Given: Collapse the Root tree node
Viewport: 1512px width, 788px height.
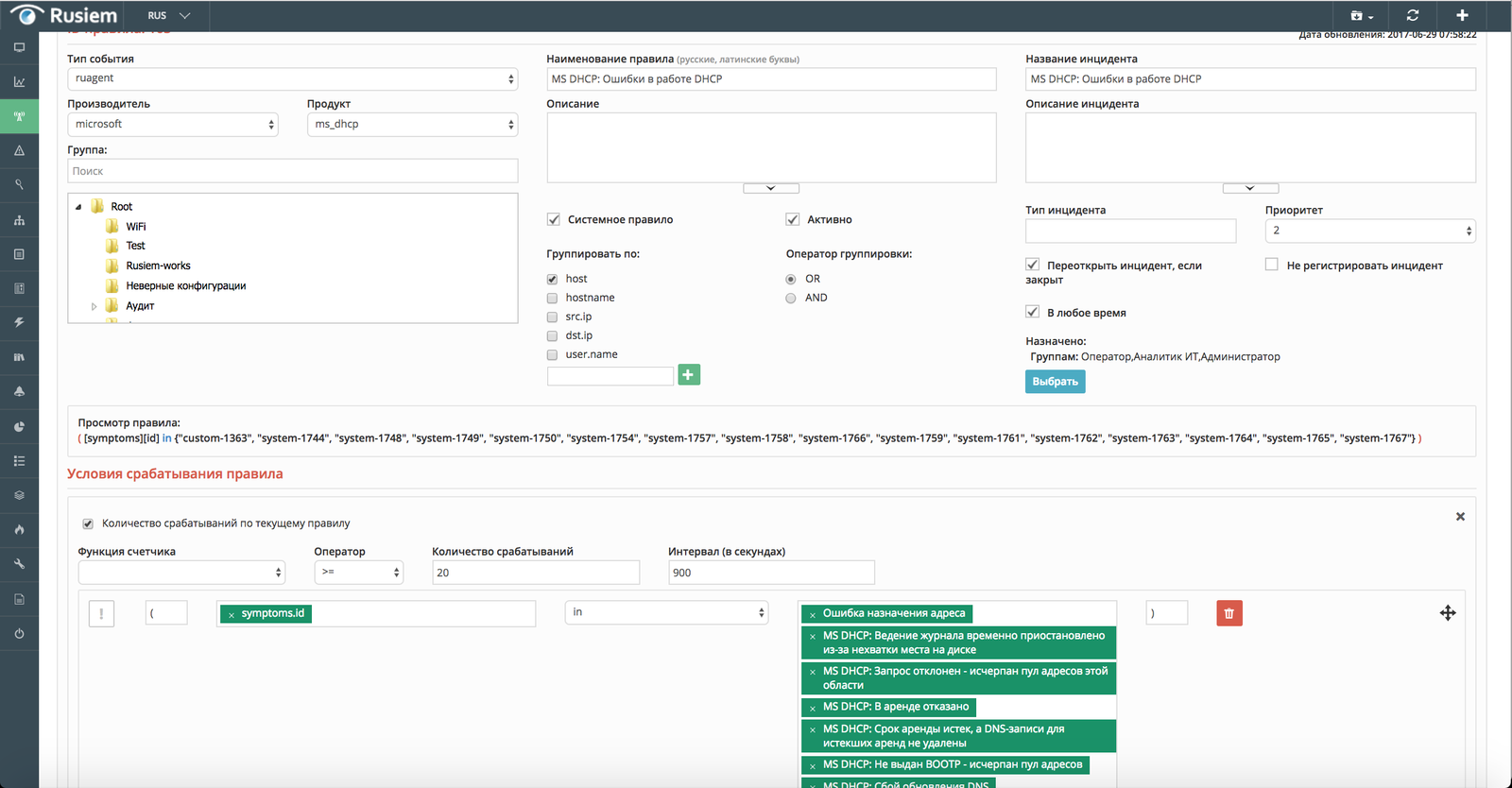Looking at the screenshot, I should pyautogui.click(x=78, y=207).
